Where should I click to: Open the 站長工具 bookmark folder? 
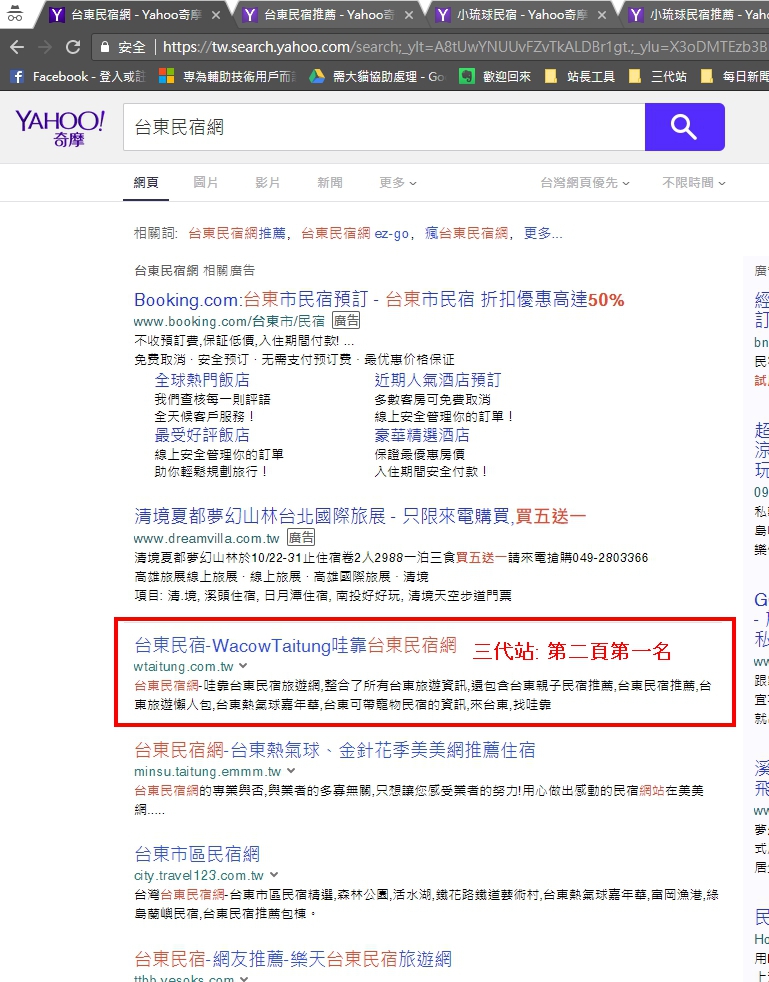[580, 76]
